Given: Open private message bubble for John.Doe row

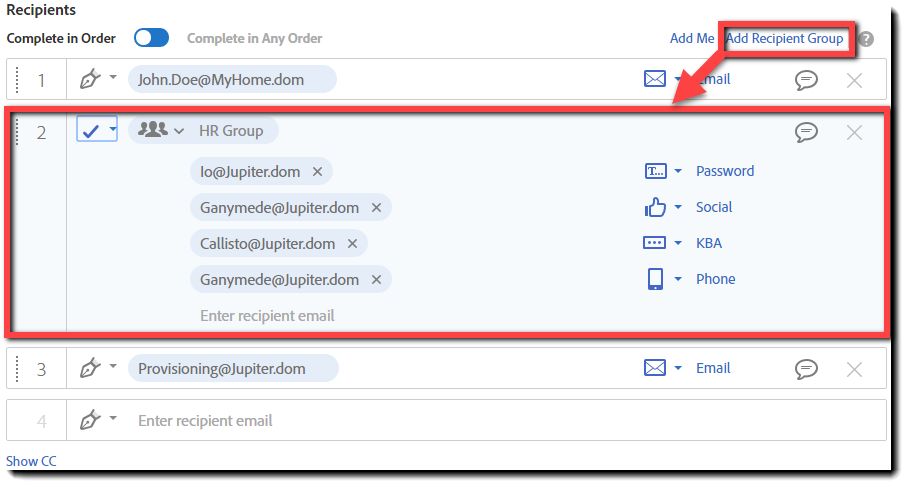Looking at the screenshot, I should (806, 80).
